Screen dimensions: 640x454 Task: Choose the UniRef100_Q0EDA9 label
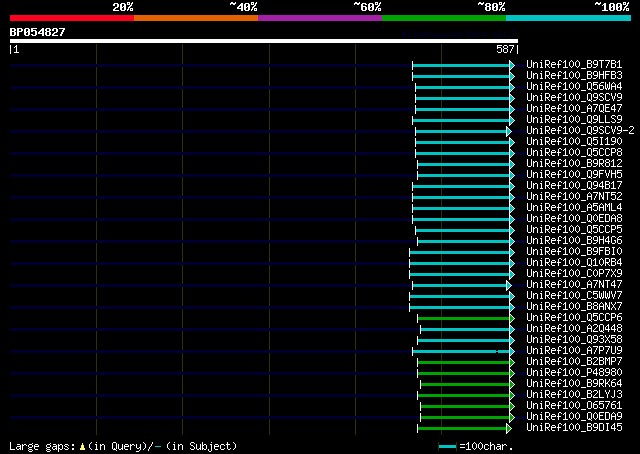point(574,417)
